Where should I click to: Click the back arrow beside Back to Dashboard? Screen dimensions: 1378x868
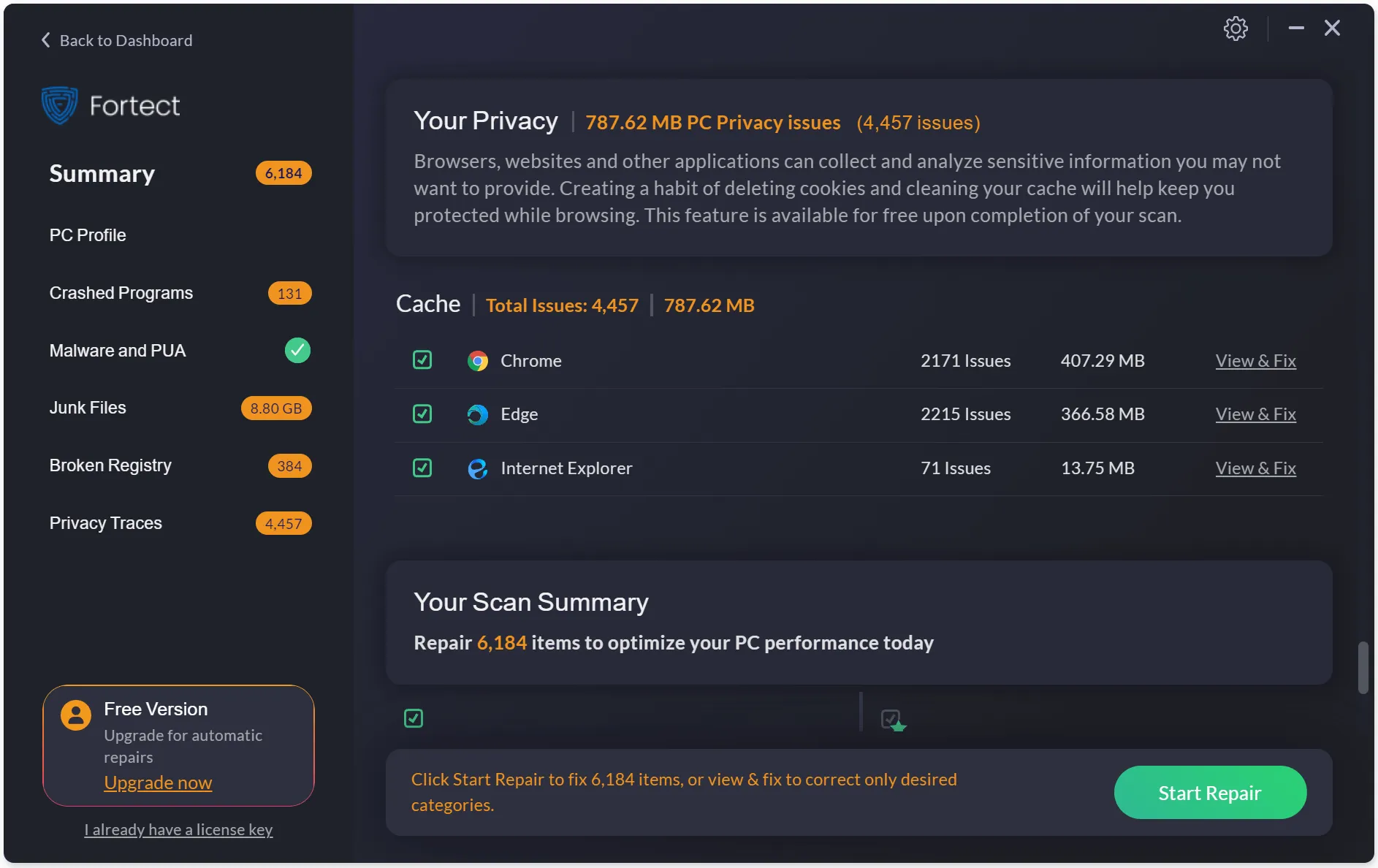45,39
